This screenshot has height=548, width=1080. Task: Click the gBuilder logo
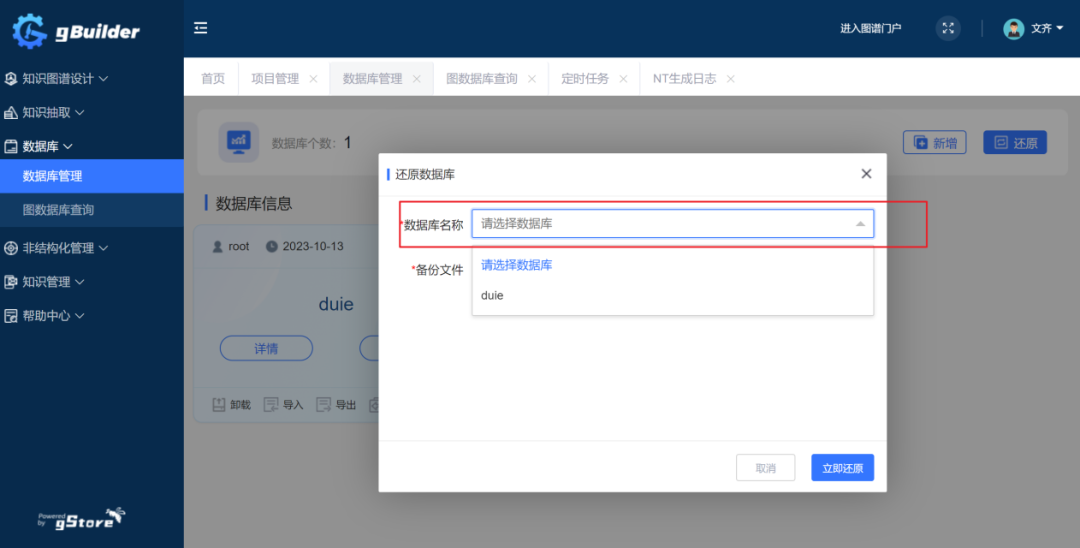coord(76,30)
